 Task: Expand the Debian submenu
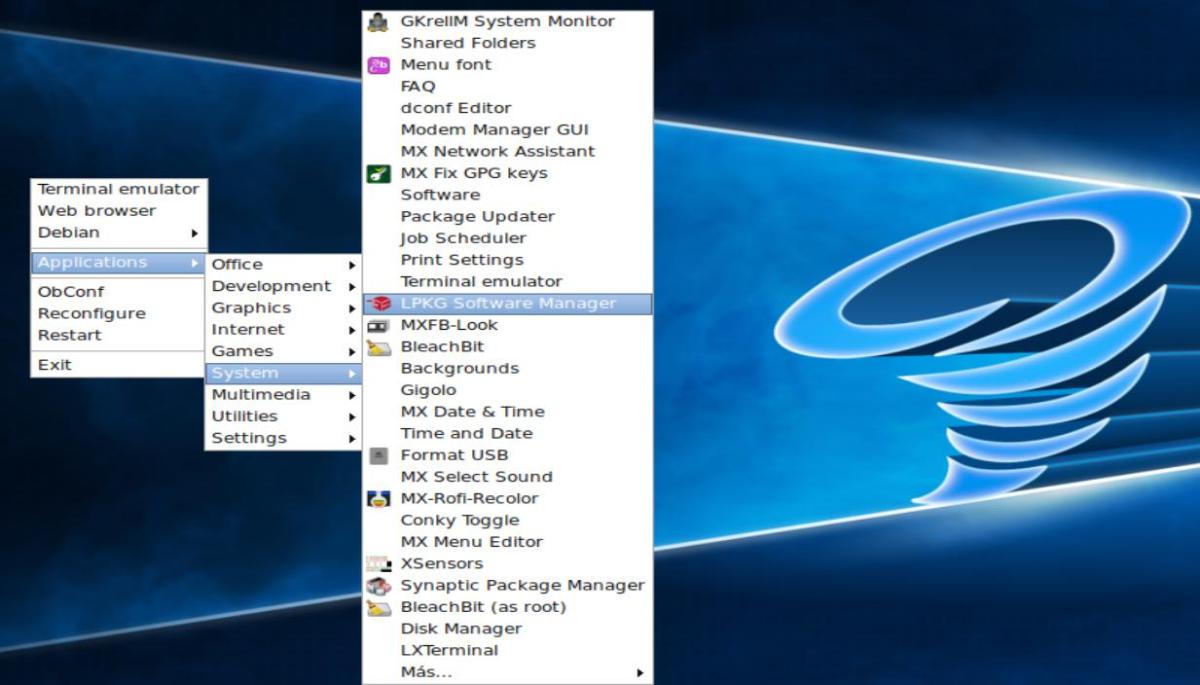118,233
